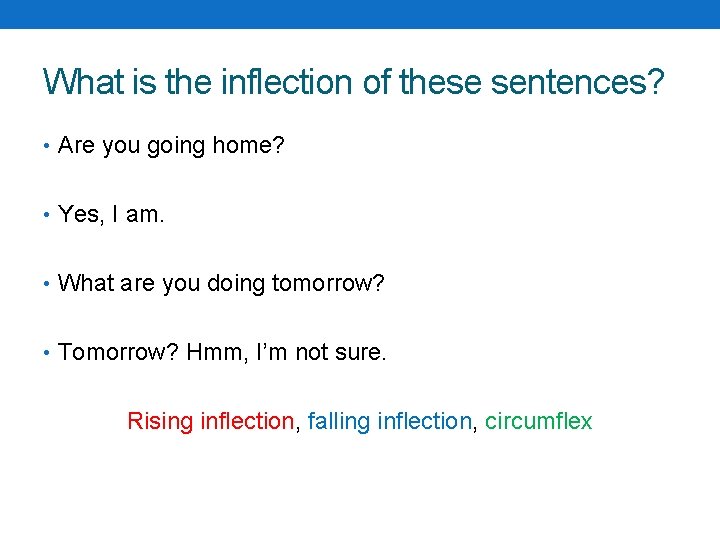Click the blue bar atop the slide
This screenshot has width=720, height=540.
[360, 14]
